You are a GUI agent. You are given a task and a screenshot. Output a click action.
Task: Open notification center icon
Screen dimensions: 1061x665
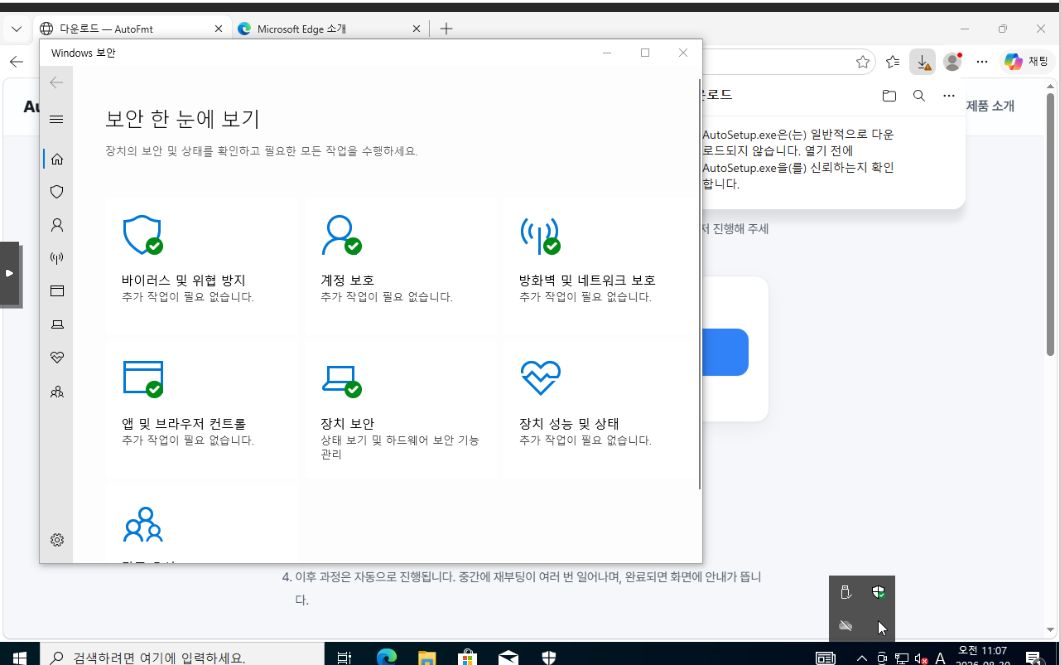point(1033,658)
